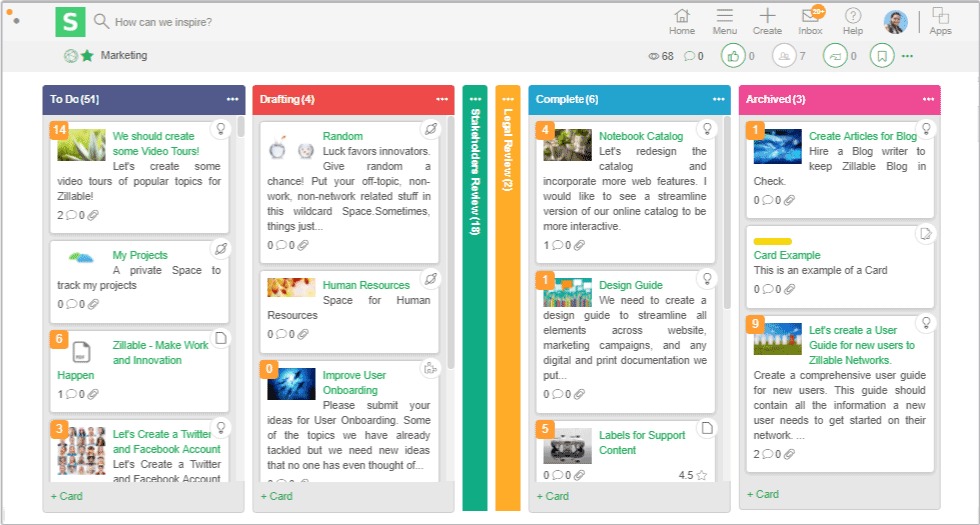Go to Home
The width and height of the screenshot is (980, 525).
(682, 21)
